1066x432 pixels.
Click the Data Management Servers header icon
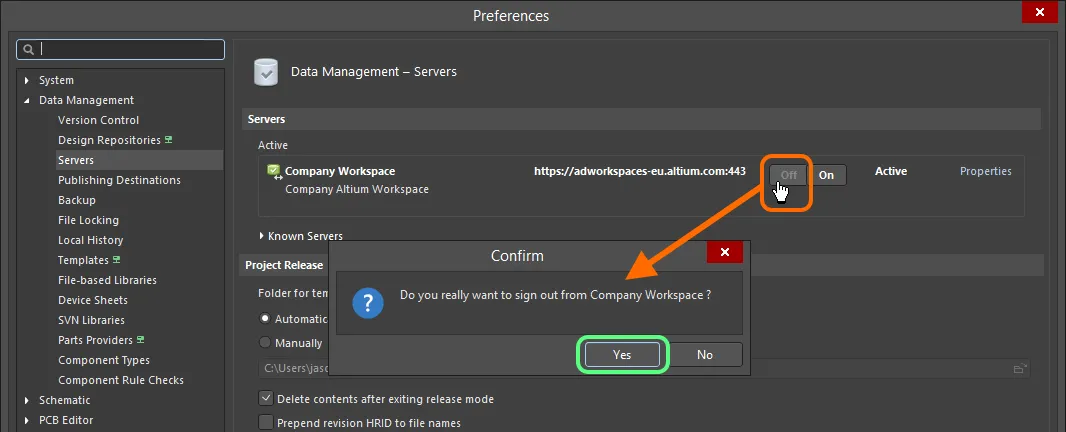point(266,71)
